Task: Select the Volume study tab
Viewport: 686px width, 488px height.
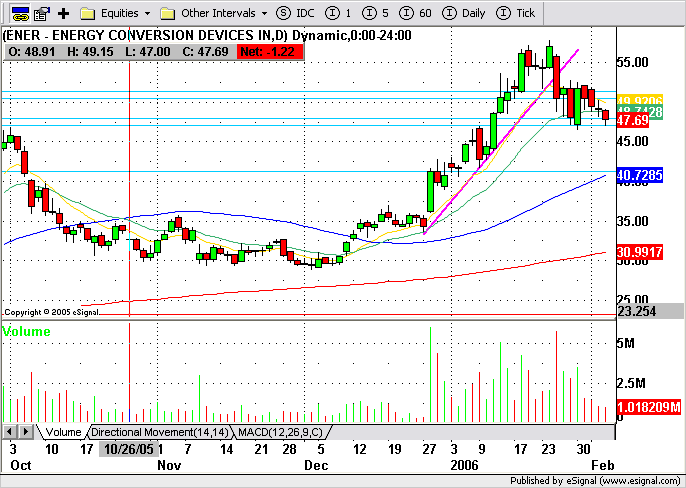Action: pyautogui.click(x=63, y=432)
